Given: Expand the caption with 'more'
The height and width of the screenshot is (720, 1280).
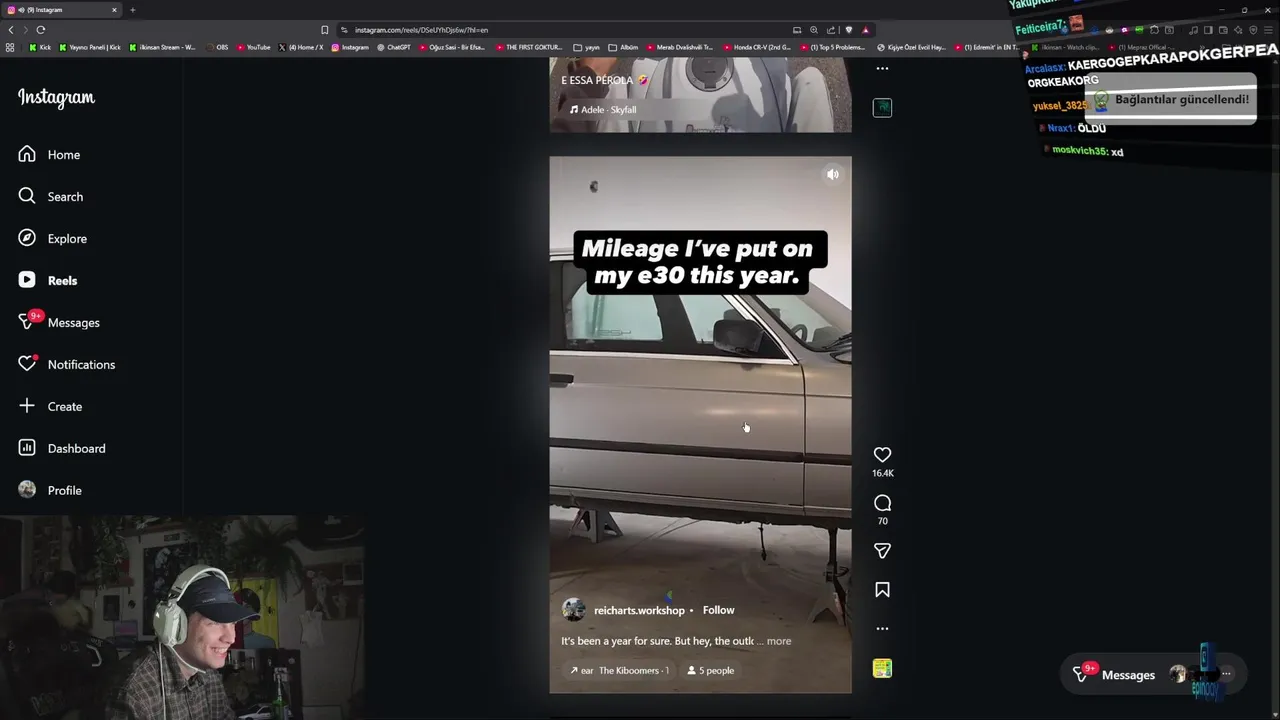Looking at the screenshot, I should [x=779, y=641].
